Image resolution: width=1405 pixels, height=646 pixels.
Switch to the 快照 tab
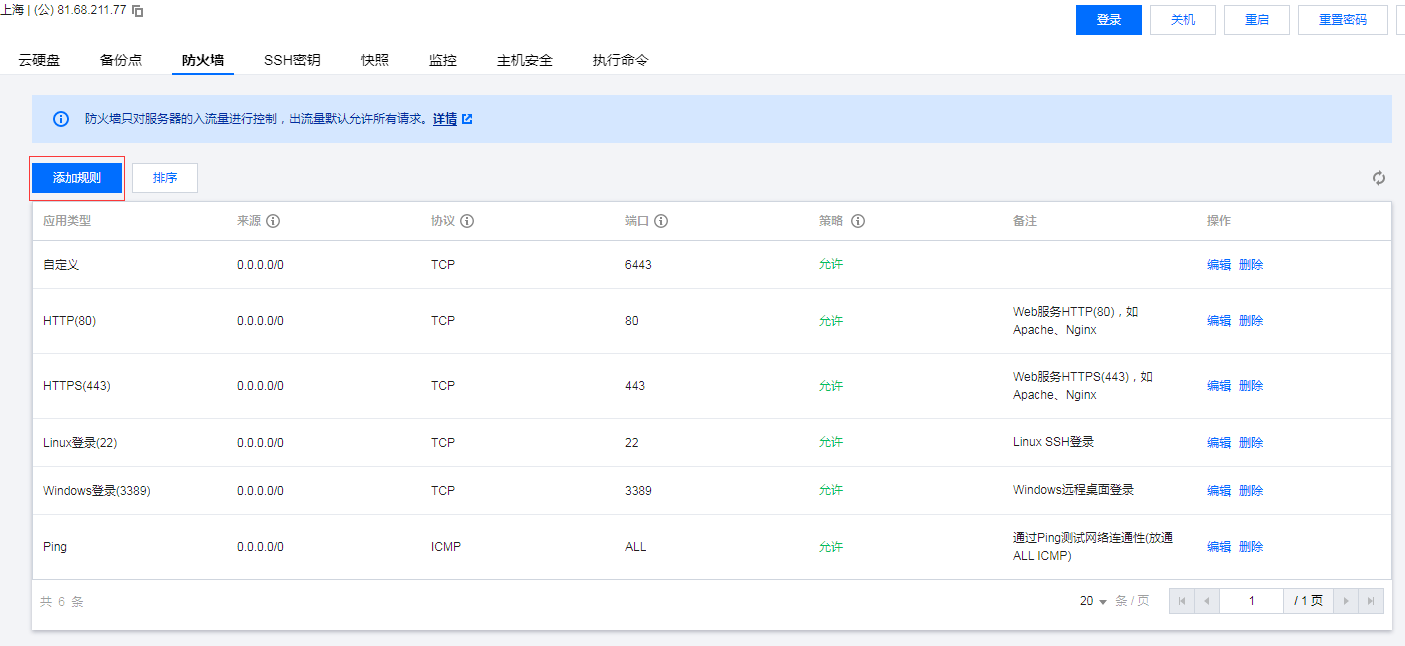375,60
